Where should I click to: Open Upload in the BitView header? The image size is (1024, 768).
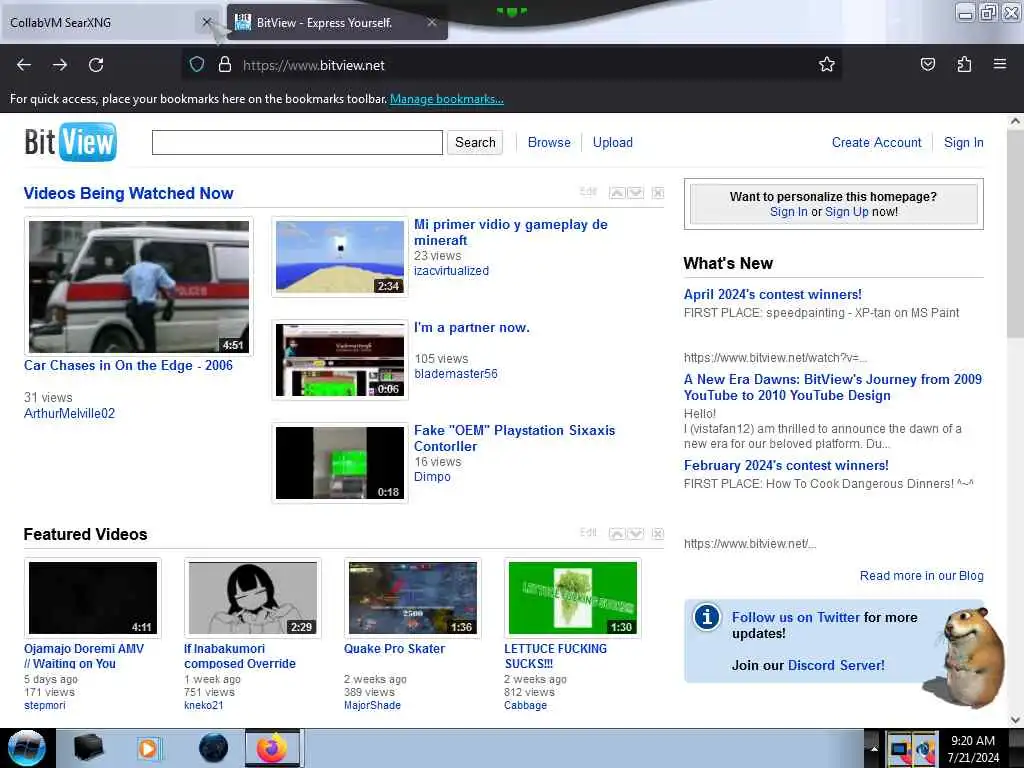click(613, 142)
